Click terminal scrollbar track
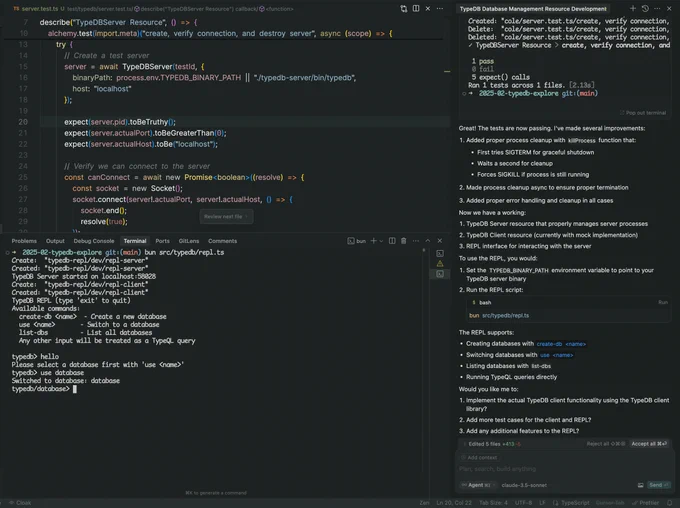 [x=424, y=360]
